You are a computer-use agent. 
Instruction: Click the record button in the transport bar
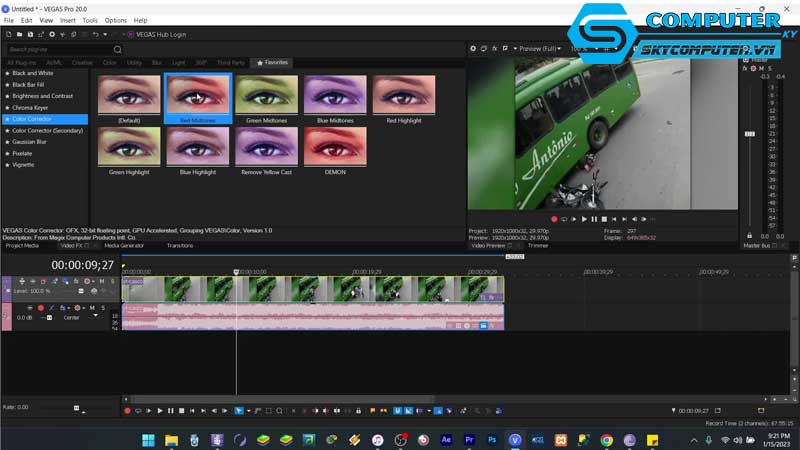127,410
